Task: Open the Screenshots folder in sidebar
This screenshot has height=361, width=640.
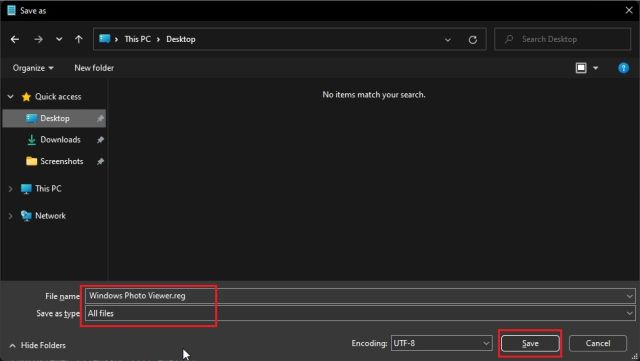Action: pos(62,161)
